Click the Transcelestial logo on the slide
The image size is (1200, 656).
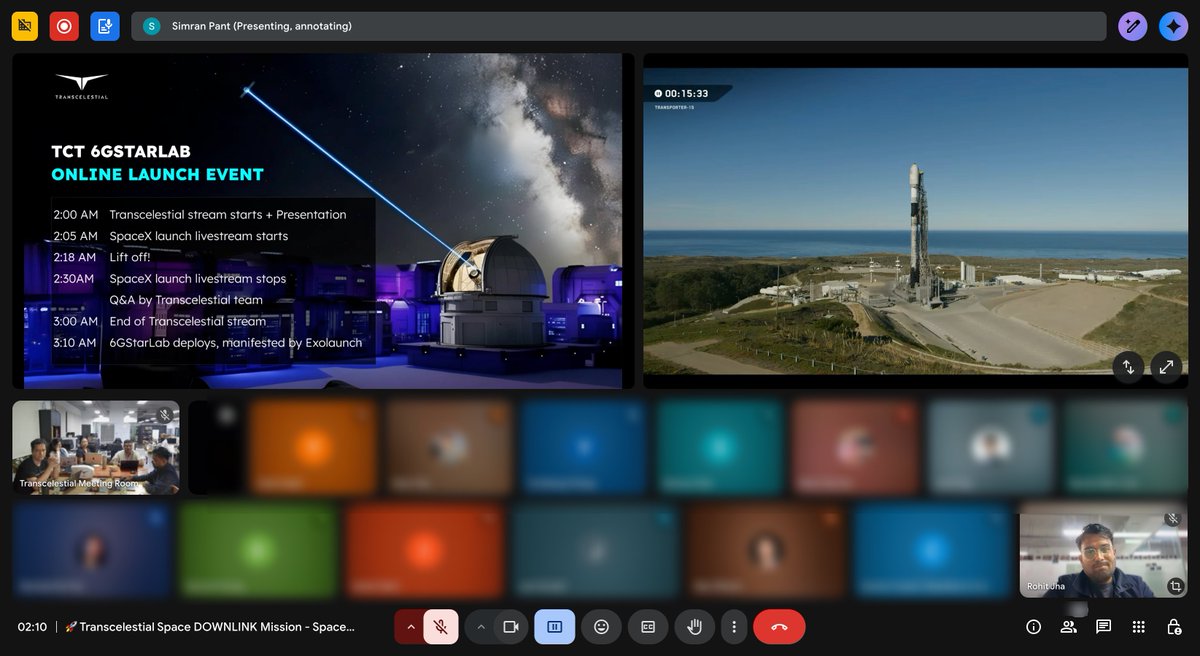(x=82, y=86)
